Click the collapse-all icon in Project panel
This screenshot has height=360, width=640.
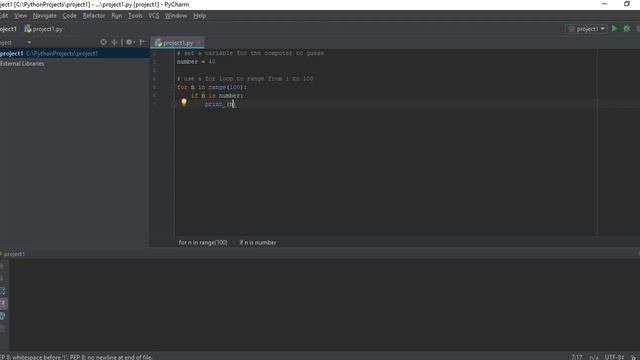114,42
